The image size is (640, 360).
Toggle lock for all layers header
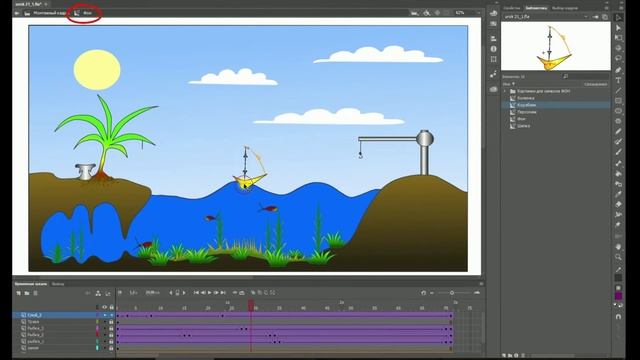point(111,307)
